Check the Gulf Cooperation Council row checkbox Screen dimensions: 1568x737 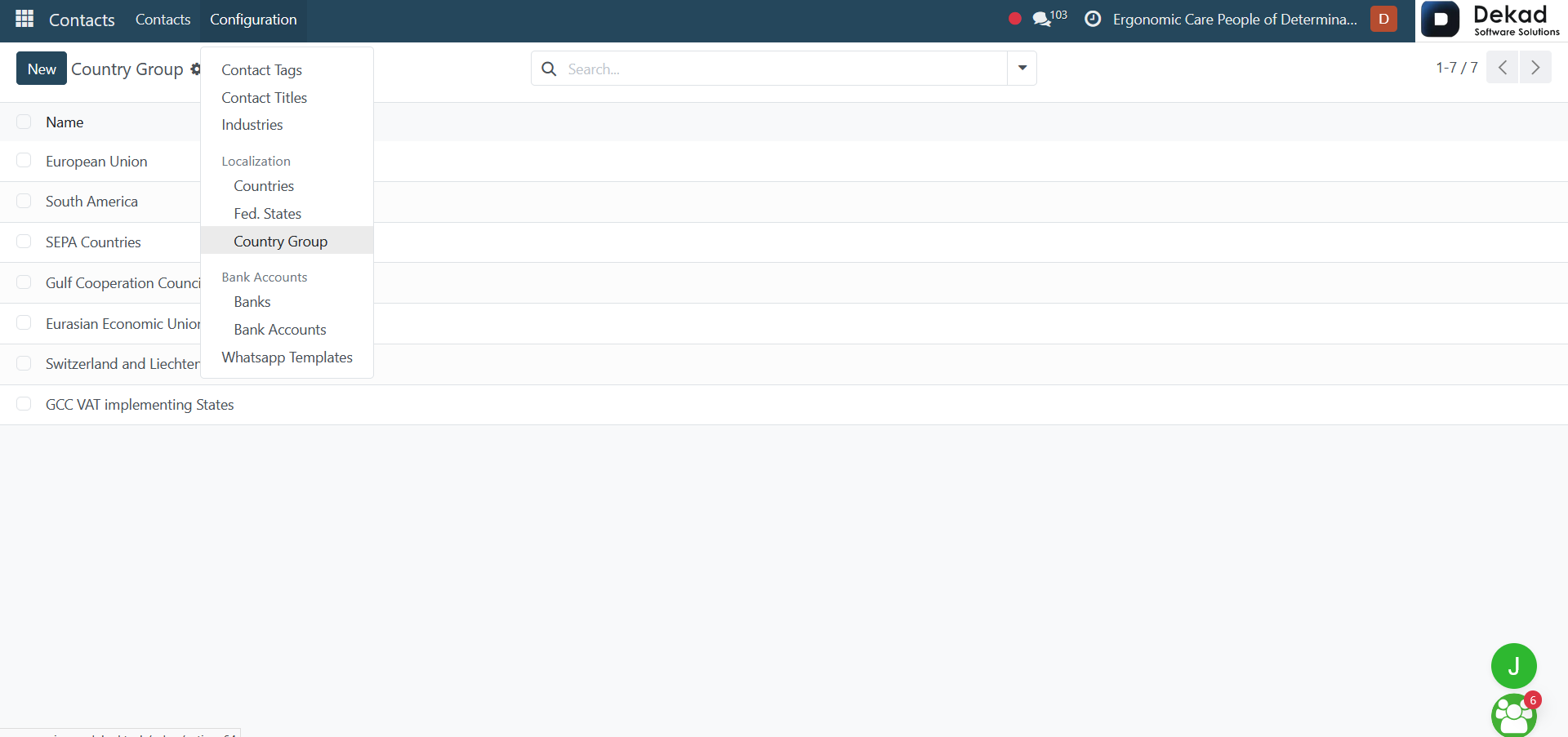click(24, 282)
